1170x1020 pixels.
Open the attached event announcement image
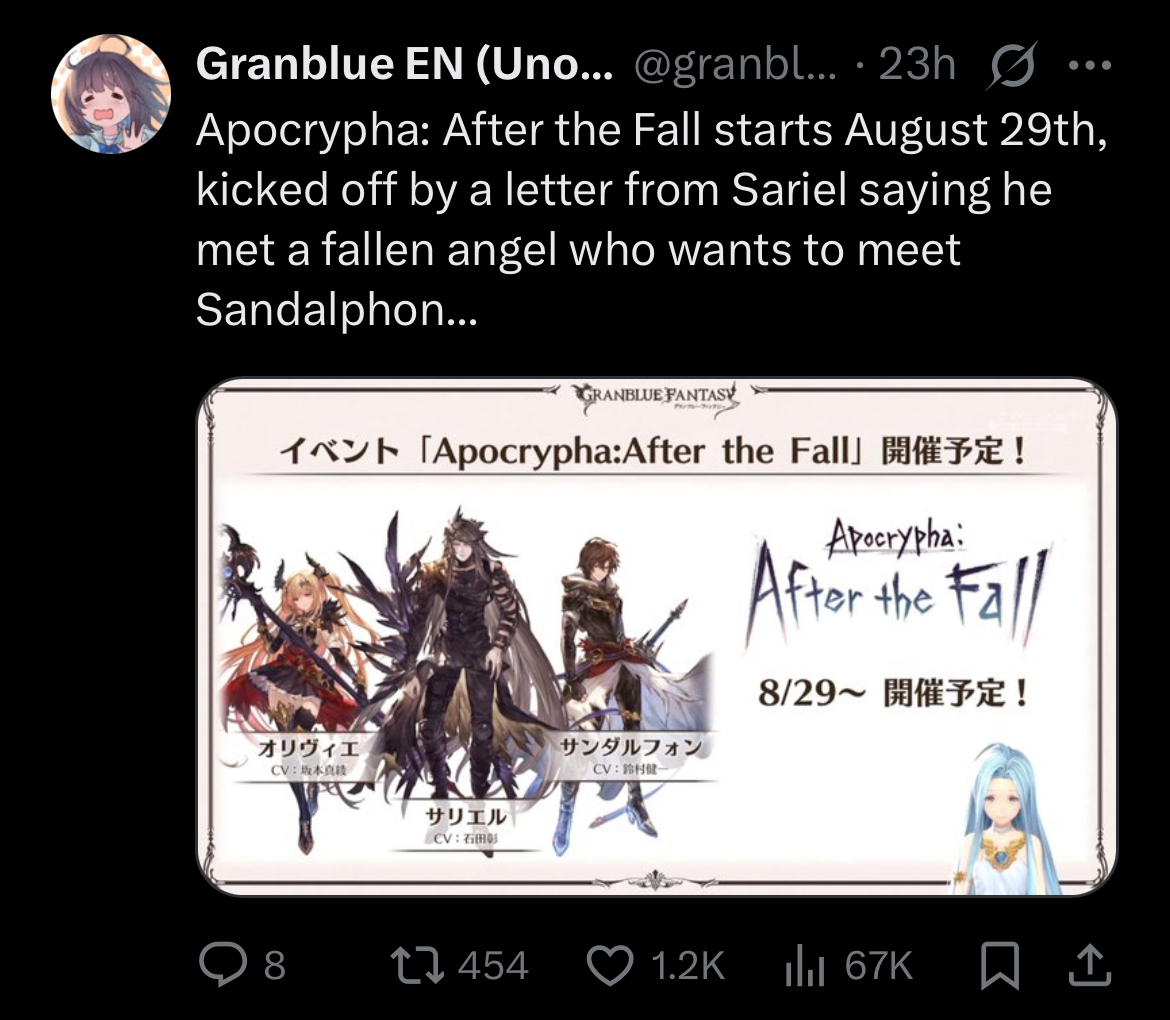click(x=657, y=636)
